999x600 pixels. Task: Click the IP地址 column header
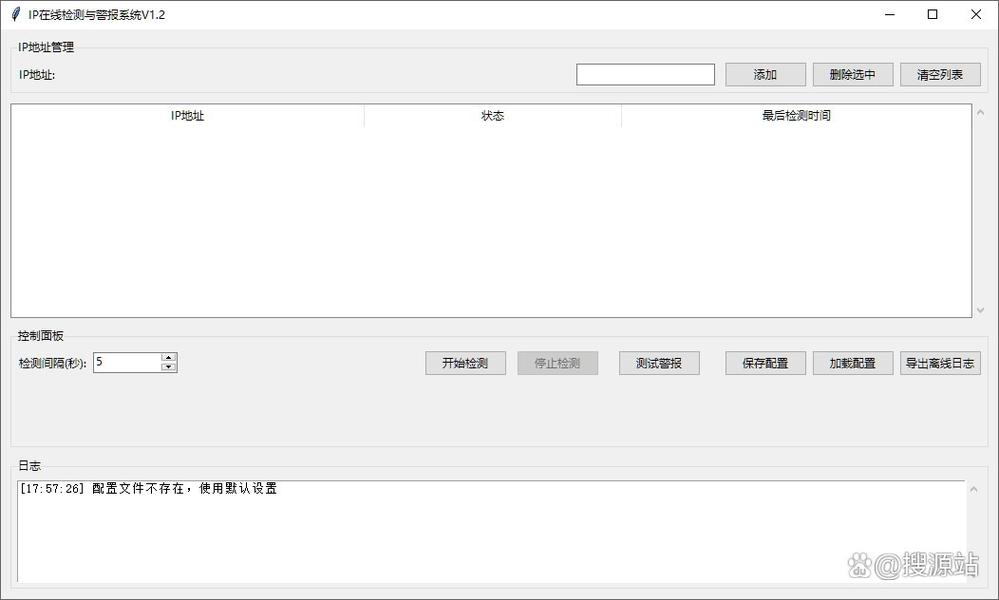(x=186, y=115)
